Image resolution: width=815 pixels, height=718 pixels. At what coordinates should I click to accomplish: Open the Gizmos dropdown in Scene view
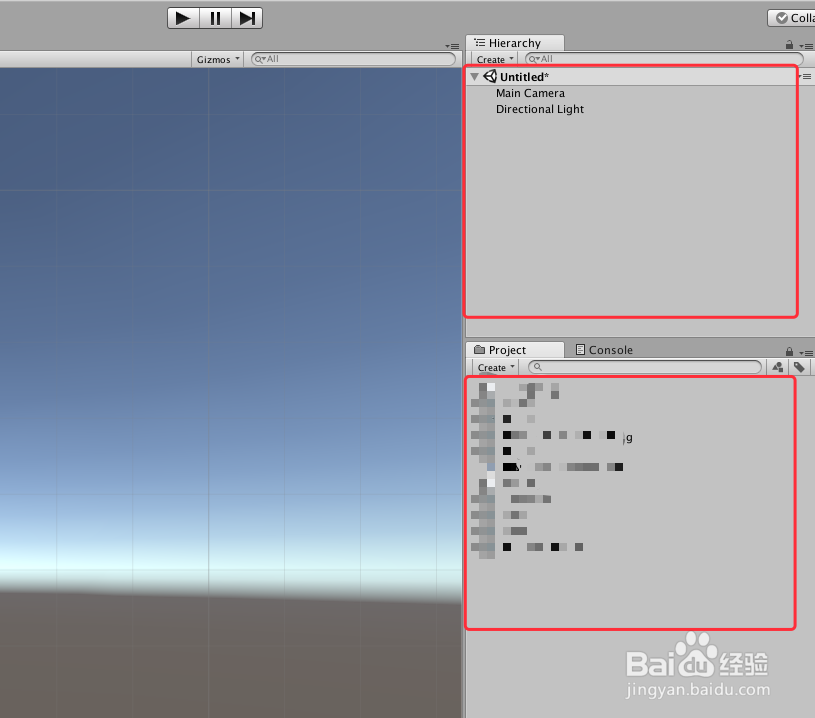coord(218,59)
